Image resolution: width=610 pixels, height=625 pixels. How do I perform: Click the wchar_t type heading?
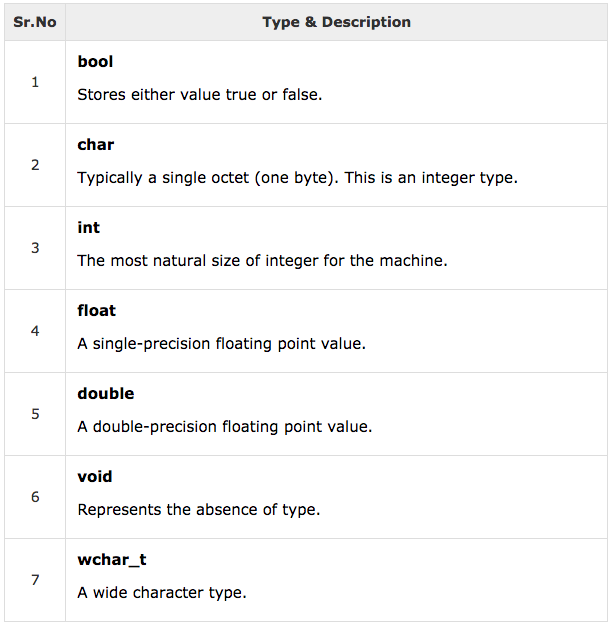pyautogui.click(x=112, y=560)
